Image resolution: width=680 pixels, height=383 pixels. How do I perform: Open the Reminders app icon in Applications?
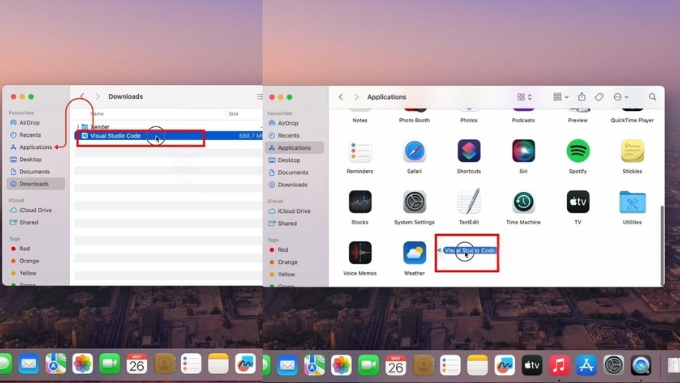(360, 151)
